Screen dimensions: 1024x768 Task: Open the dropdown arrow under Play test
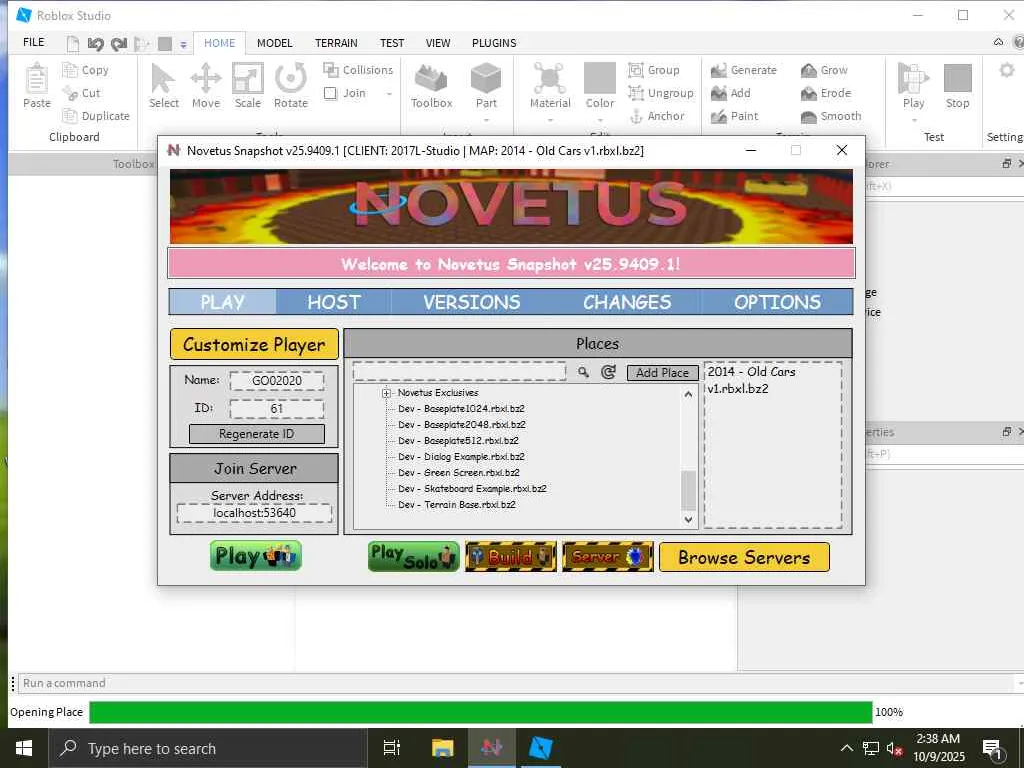coord(914,120)
